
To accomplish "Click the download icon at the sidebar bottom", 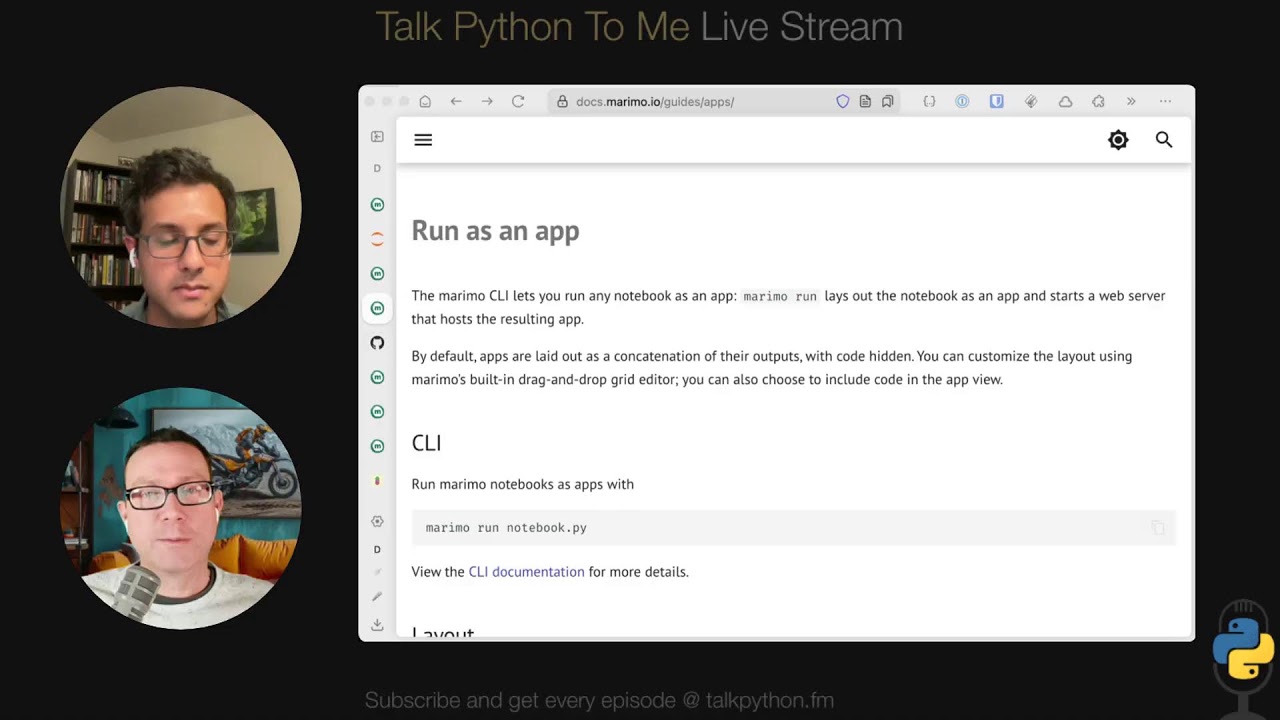I will [377, 625].
